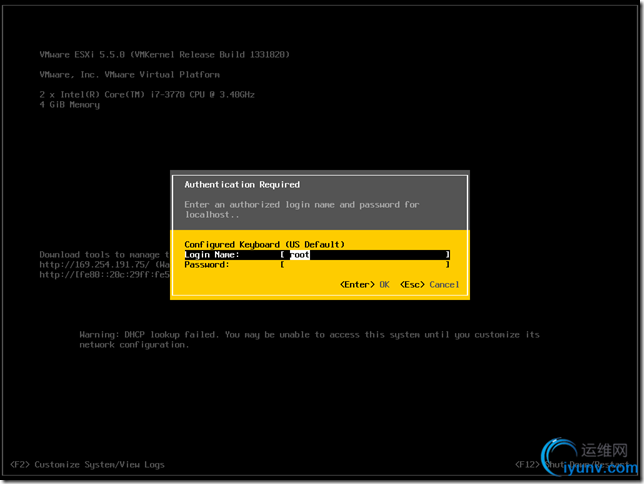Click the http://169.254.191.75/ address

click(x=94, y=265)
